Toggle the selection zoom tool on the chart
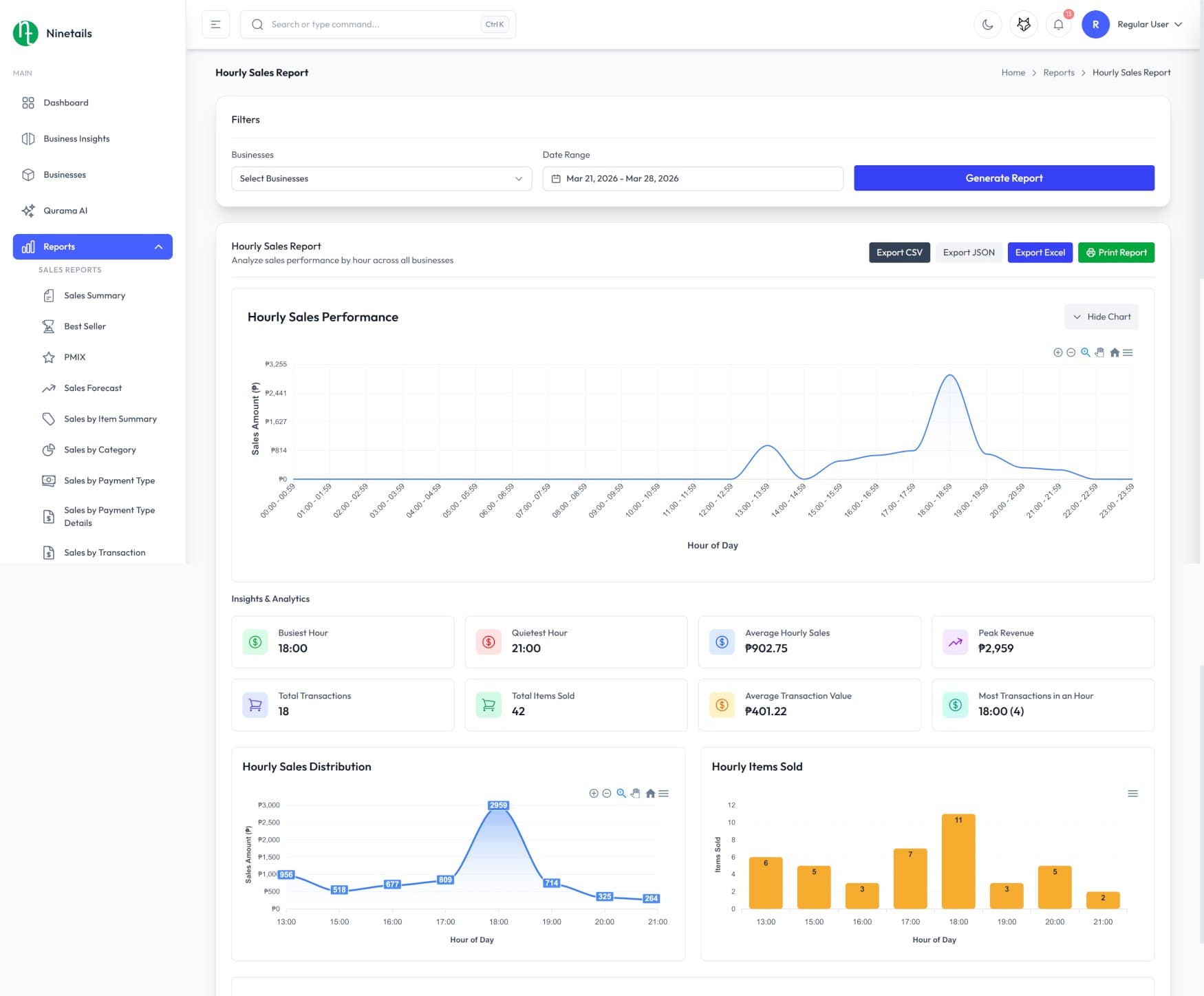Screen dimensions: 1204x996 pos(1086,352)
